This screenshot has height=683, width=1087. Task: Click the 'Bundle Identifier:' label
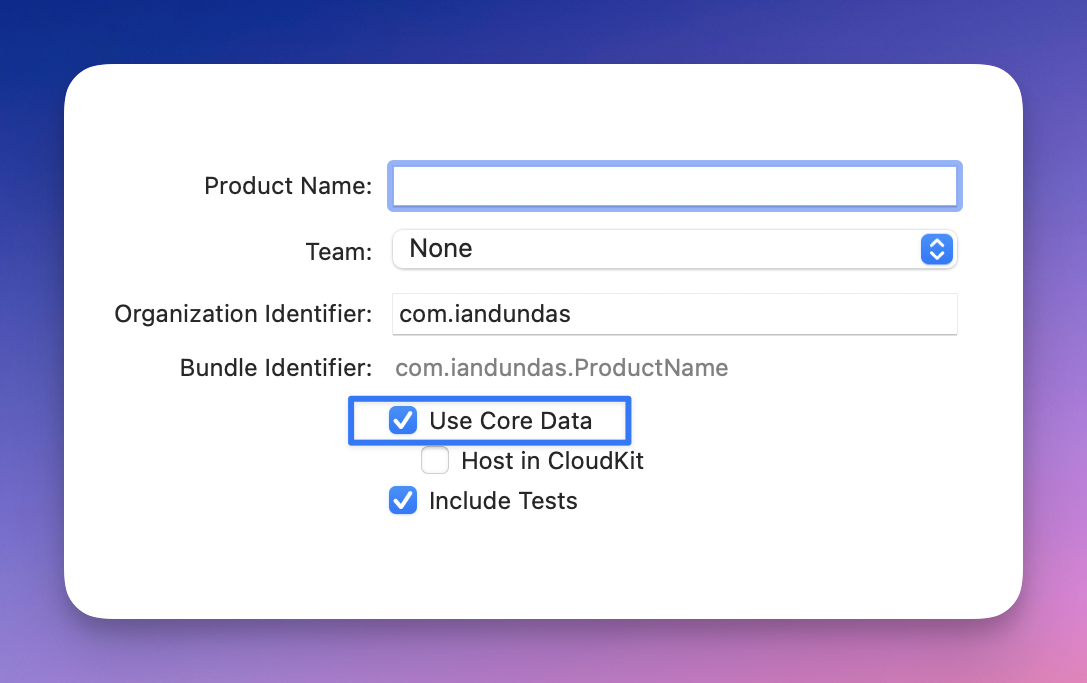276,368
